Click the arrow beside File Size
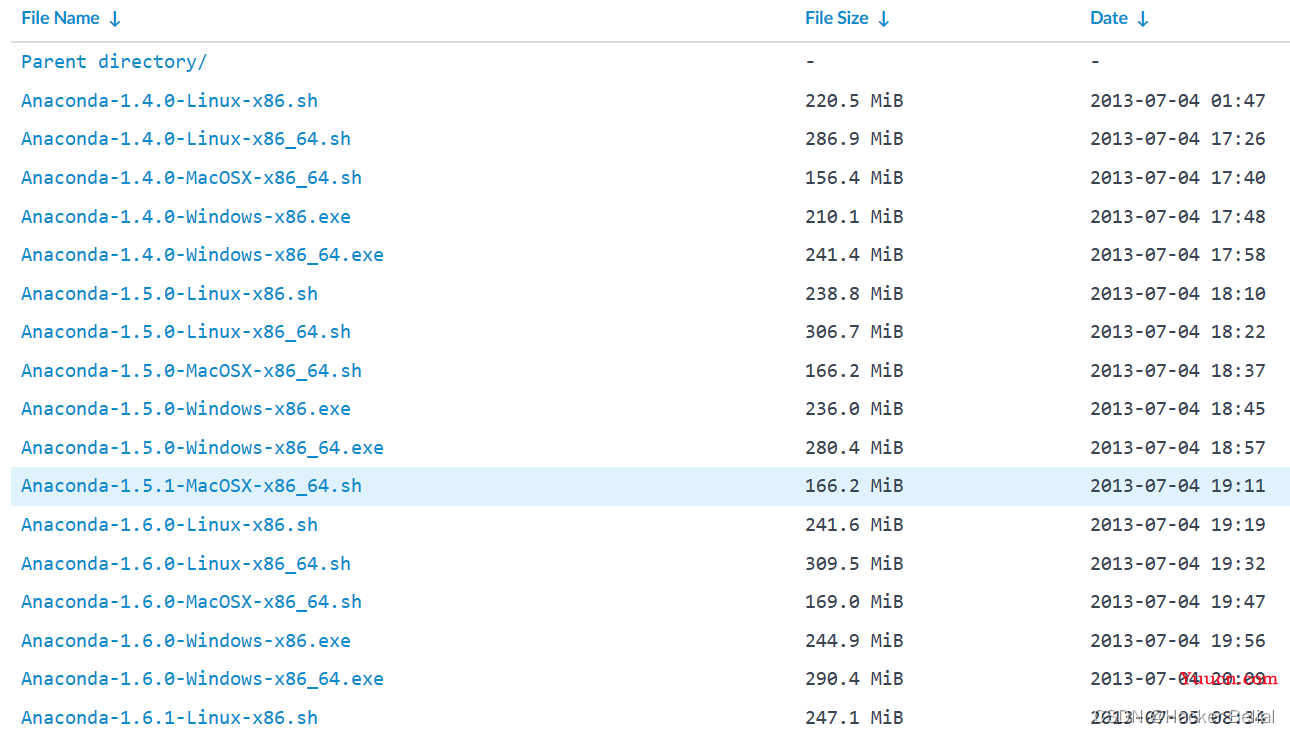1290x733 pixels. (883, 19)
